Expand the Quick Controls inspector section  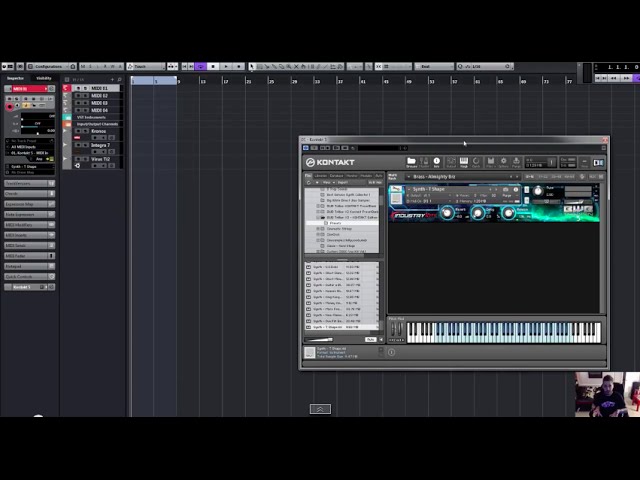click(x=29, y=277)
